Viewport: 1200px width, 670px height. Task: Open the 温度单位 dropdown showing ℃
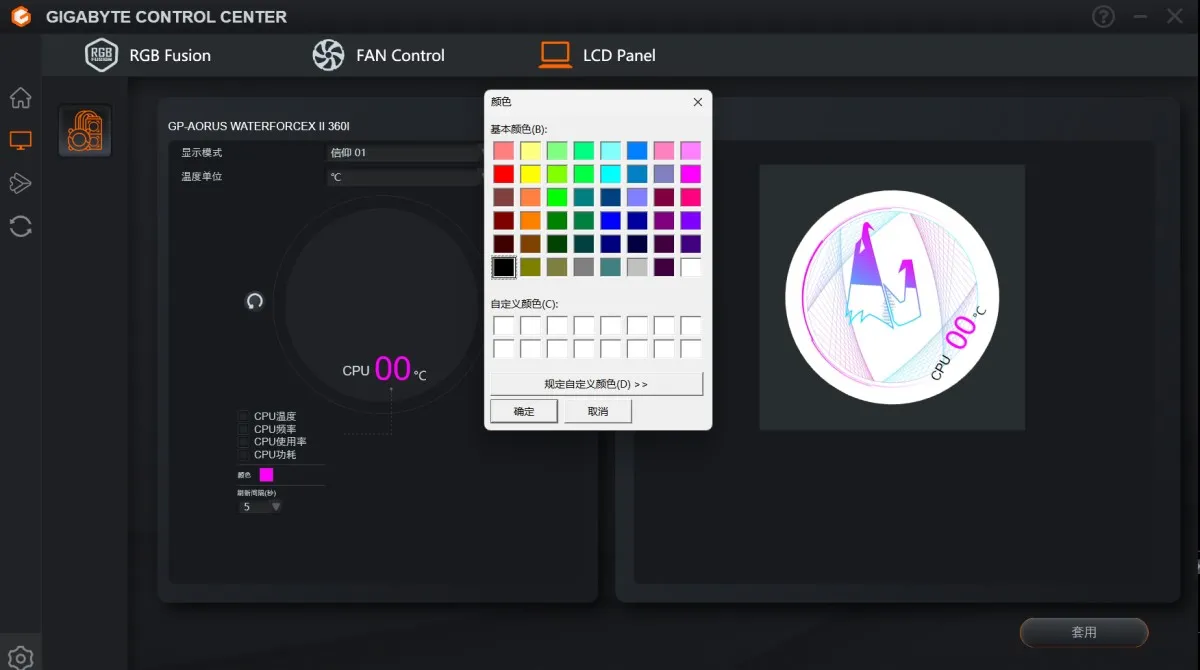point(405,177)
